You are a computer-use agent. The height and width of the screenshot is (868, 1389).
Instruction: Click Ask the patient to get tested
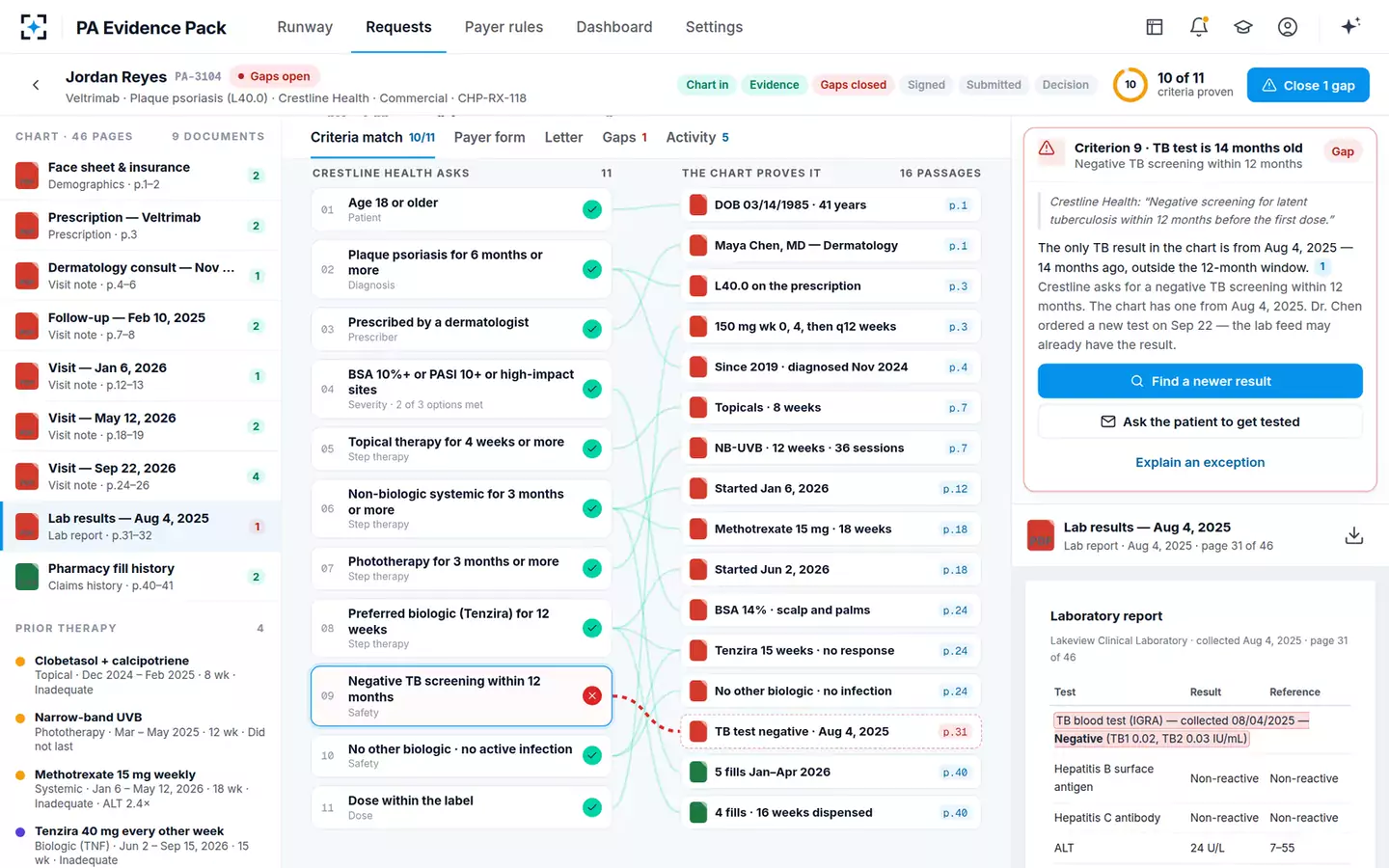pyautogui.click(x=1200, y=421)
